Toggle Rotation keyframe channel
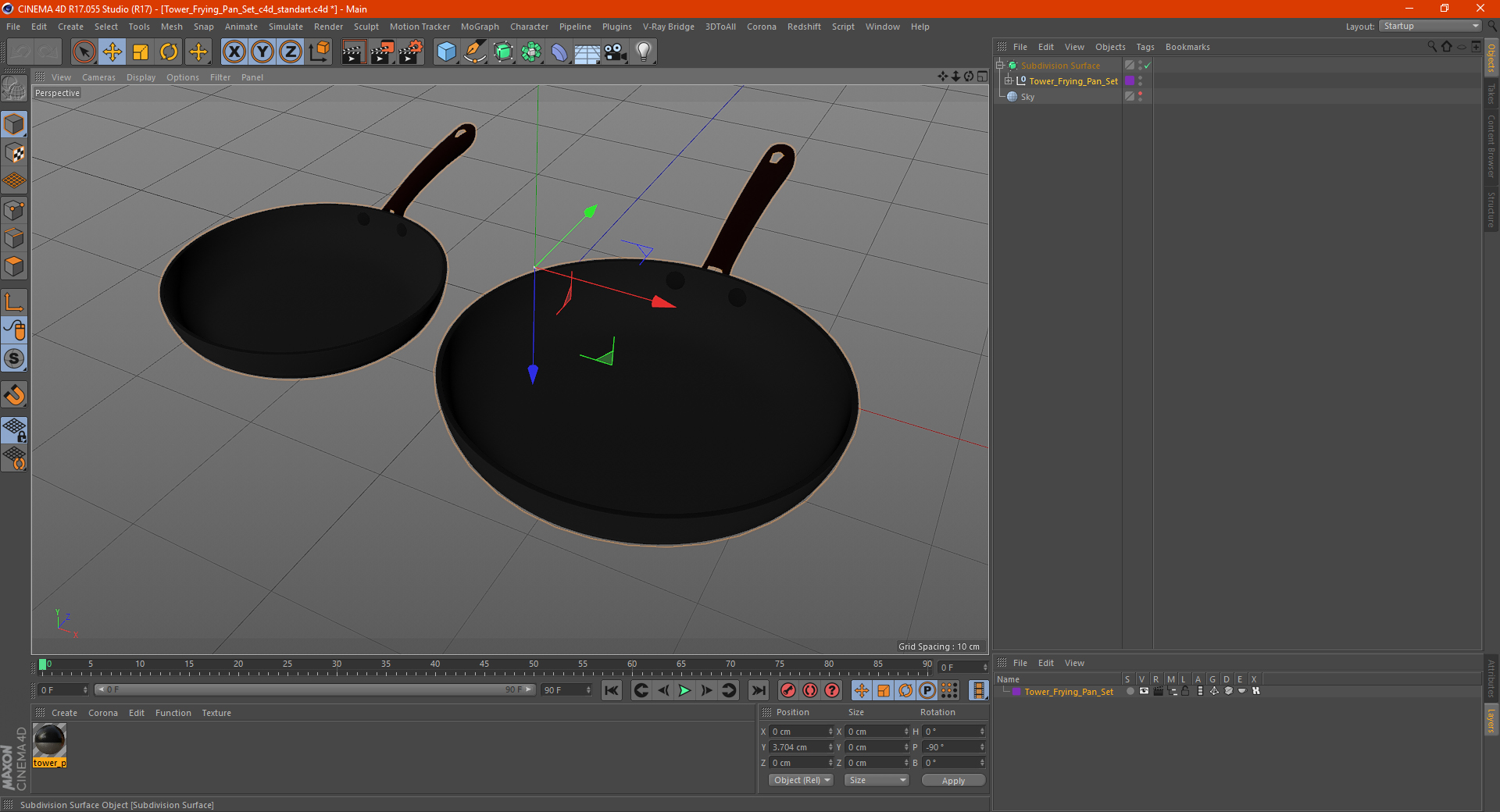Image resolution: width=1500 pixels, height=812 pixels. 905,690
